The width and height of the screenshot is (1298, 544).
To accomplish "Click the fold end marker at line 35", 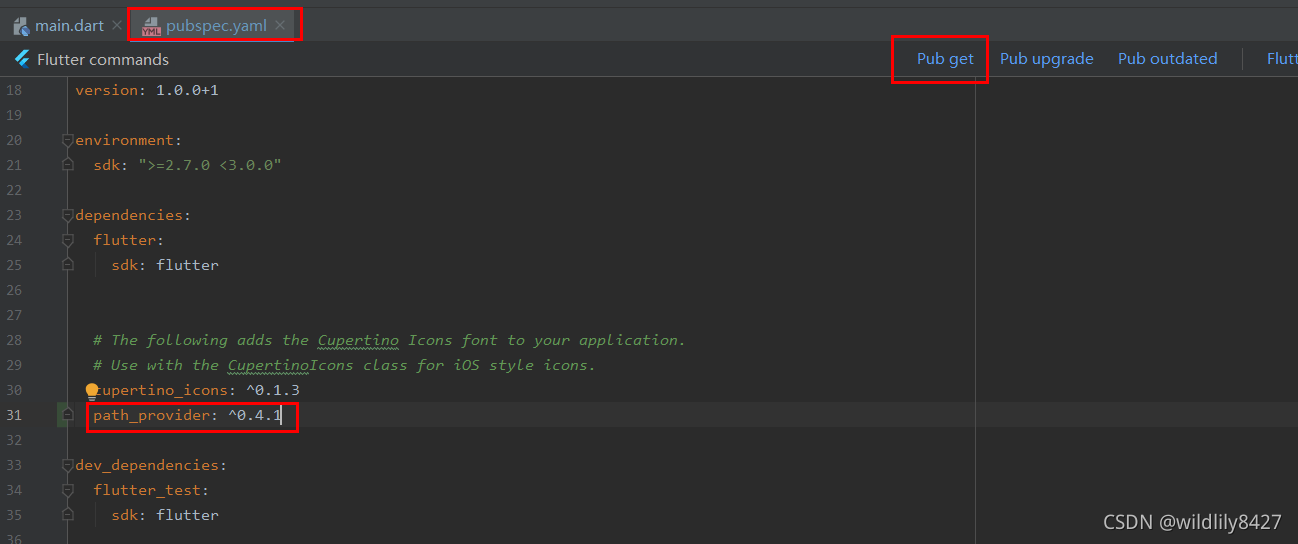I will click(x=67, y=515).
